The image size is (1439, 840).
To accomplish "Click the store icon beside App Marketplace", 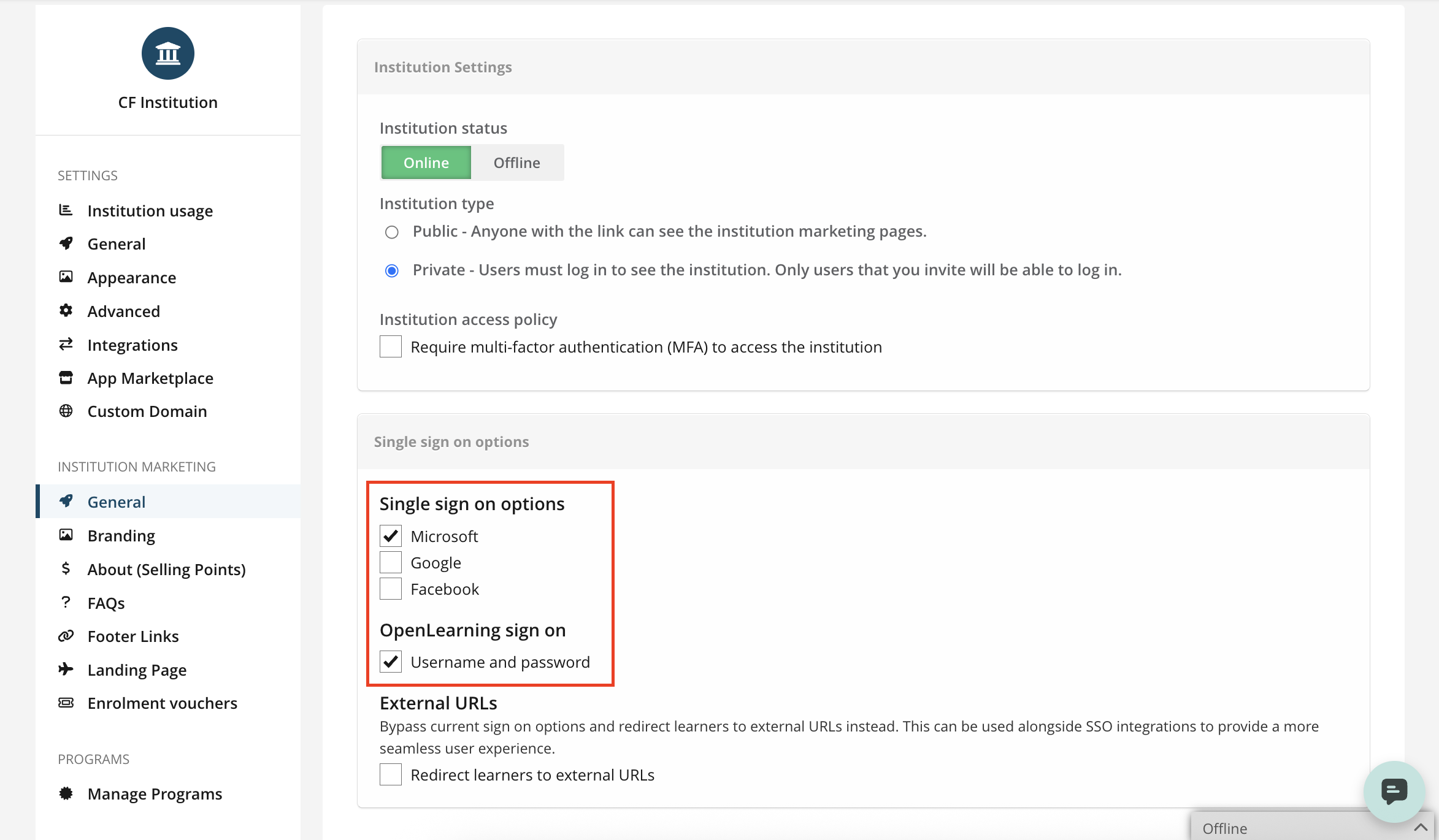I will (x=66, y=378).
